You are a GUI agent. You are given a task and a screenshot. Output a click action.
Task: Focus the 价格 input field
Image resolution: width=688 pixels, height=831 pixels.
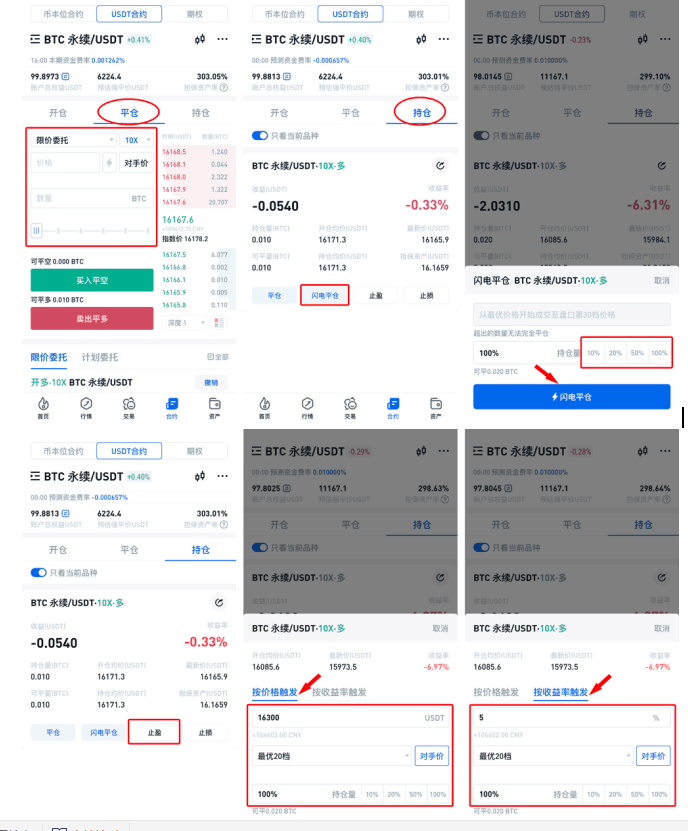coord(65,163)
